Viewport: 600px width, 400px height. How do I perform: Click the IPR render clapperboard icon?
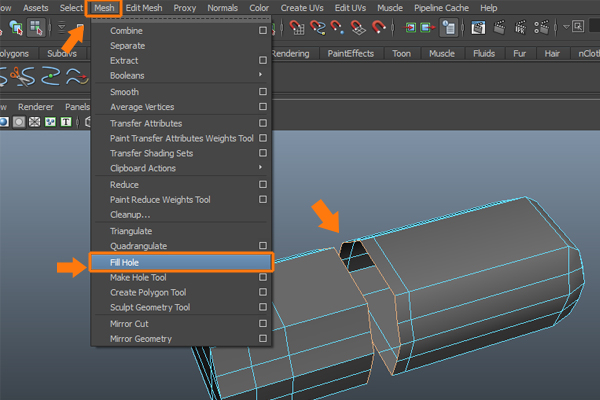(x=522, y=28)
